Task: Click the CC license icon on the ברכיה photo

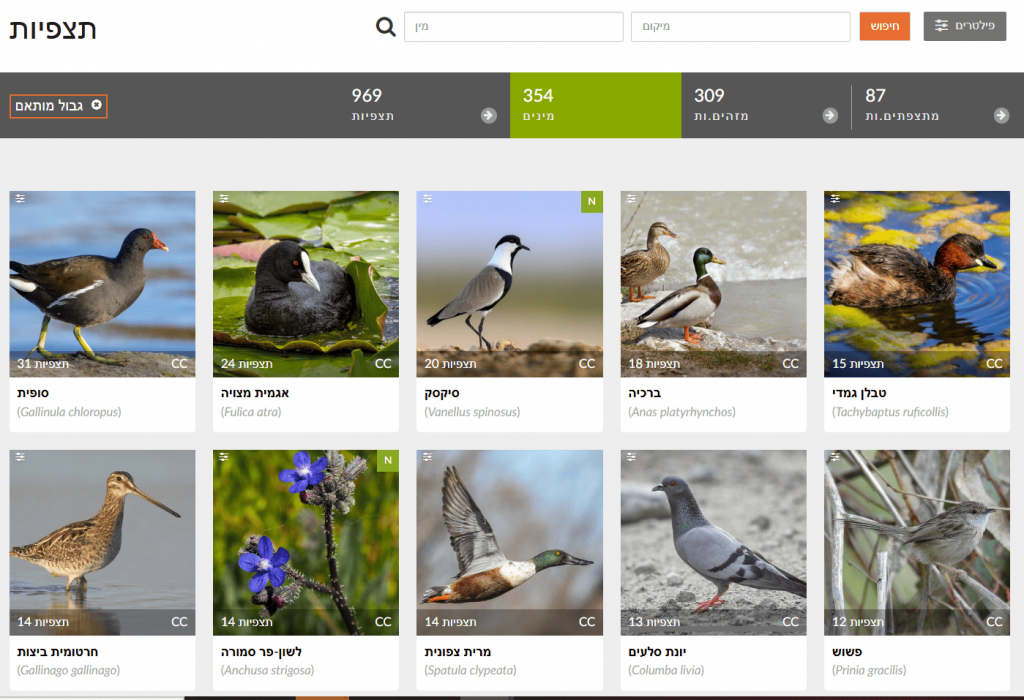Action: [x=790, y=363]
